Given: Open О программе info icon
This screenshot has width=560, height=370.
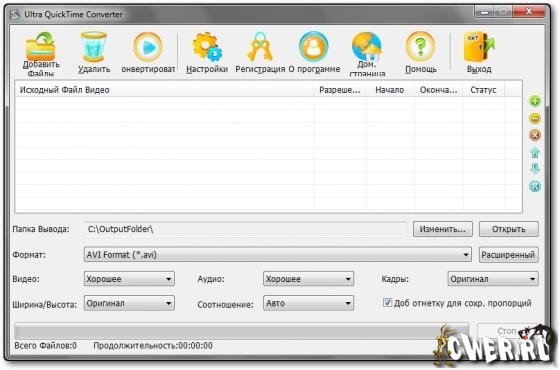Looking at the screenshot, I should click(x=314, y=47).
